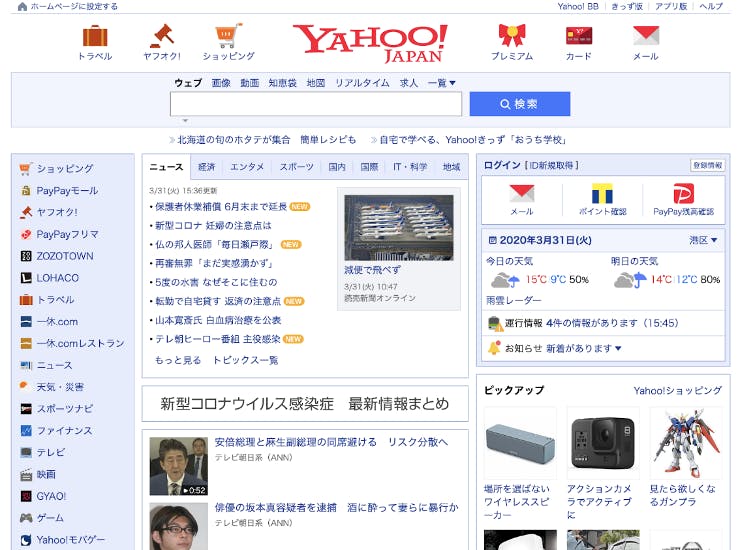Click the Yahoo! JAPAN logo
Screen dimensions: 752x550
370,43
